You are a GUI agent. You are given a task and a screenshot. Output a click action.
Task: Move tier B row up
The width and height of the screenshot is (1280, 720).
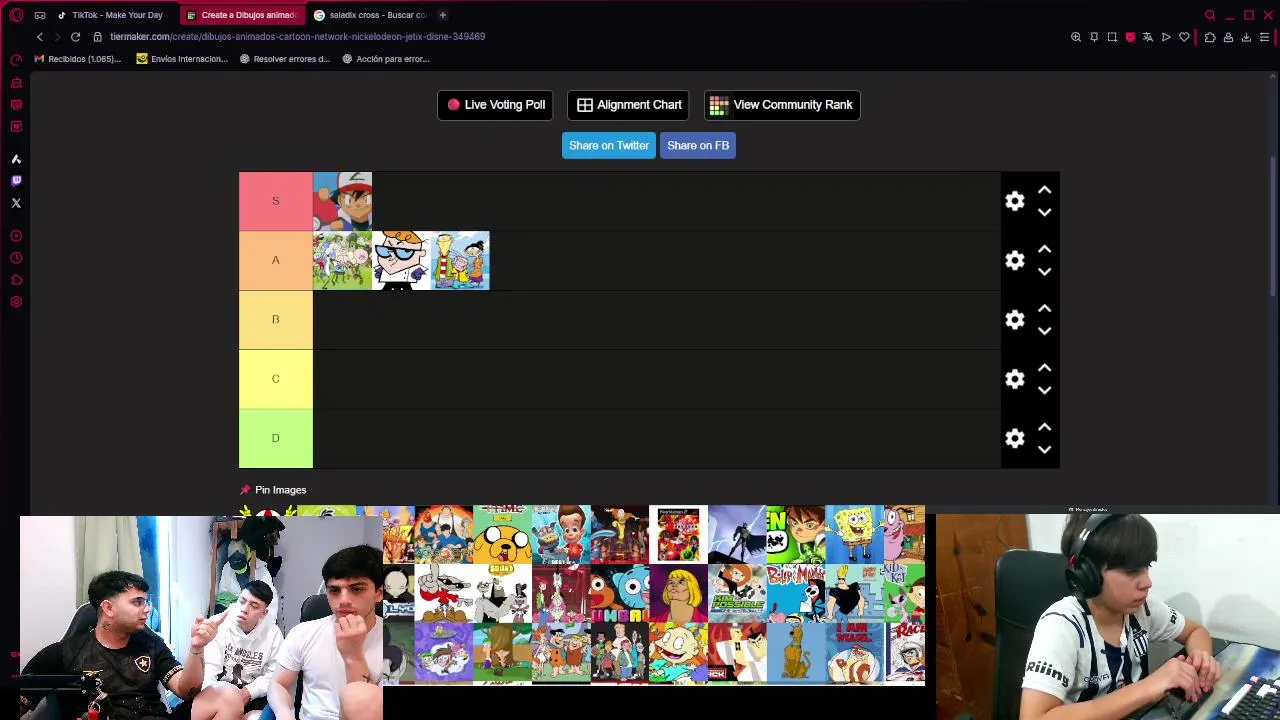1044,308
